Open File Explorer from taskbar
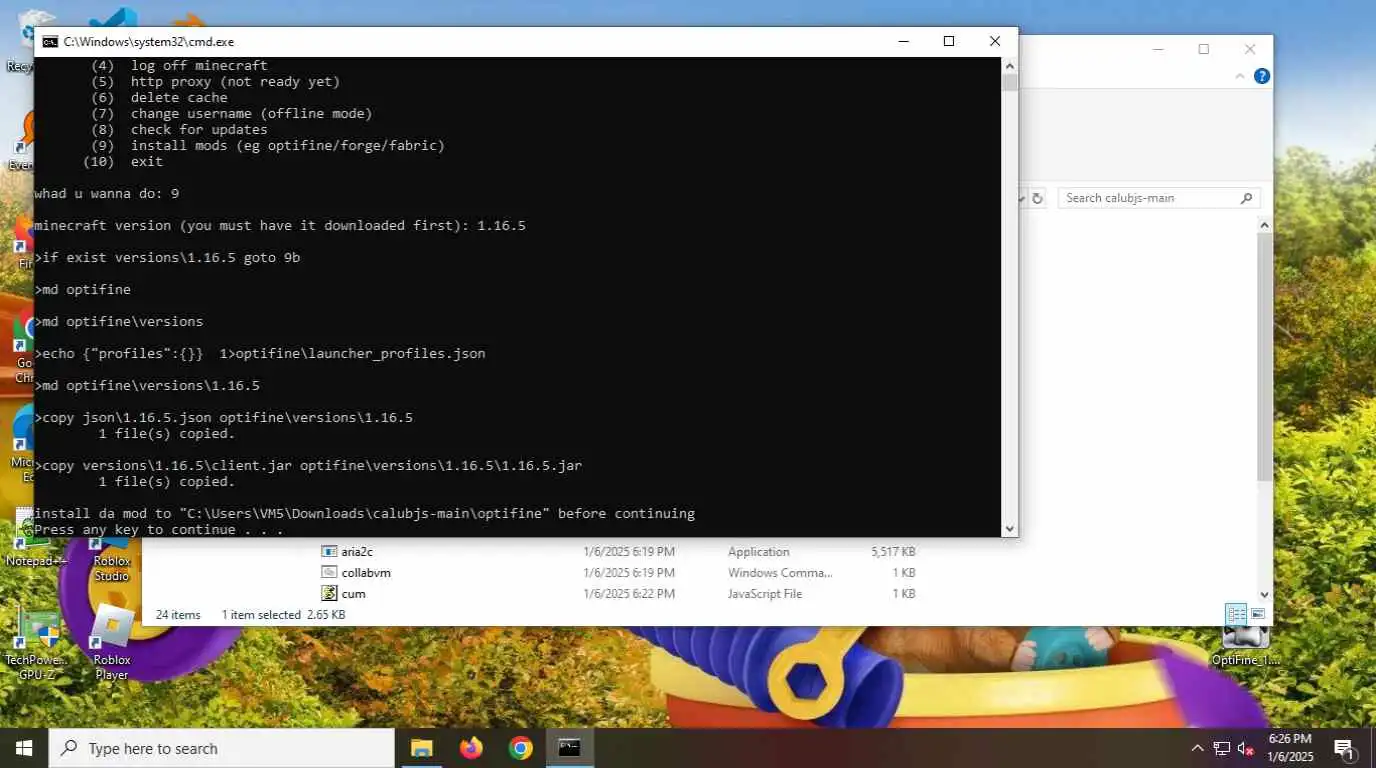Viewport: 1376px width, 768px height. pos(422,748)
